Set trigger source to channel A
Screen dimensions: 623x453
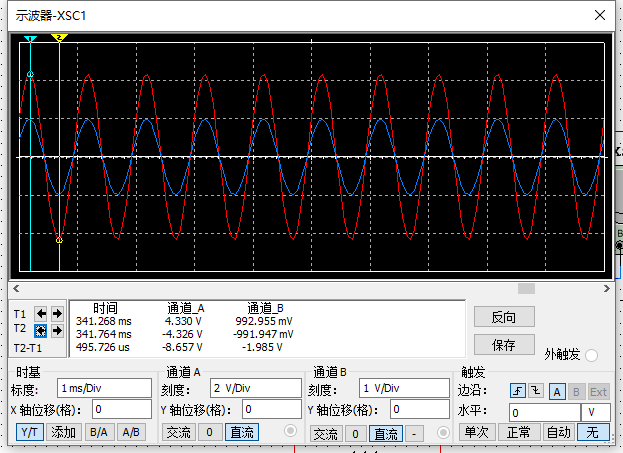pyautogui.click(x=557, y=392)
